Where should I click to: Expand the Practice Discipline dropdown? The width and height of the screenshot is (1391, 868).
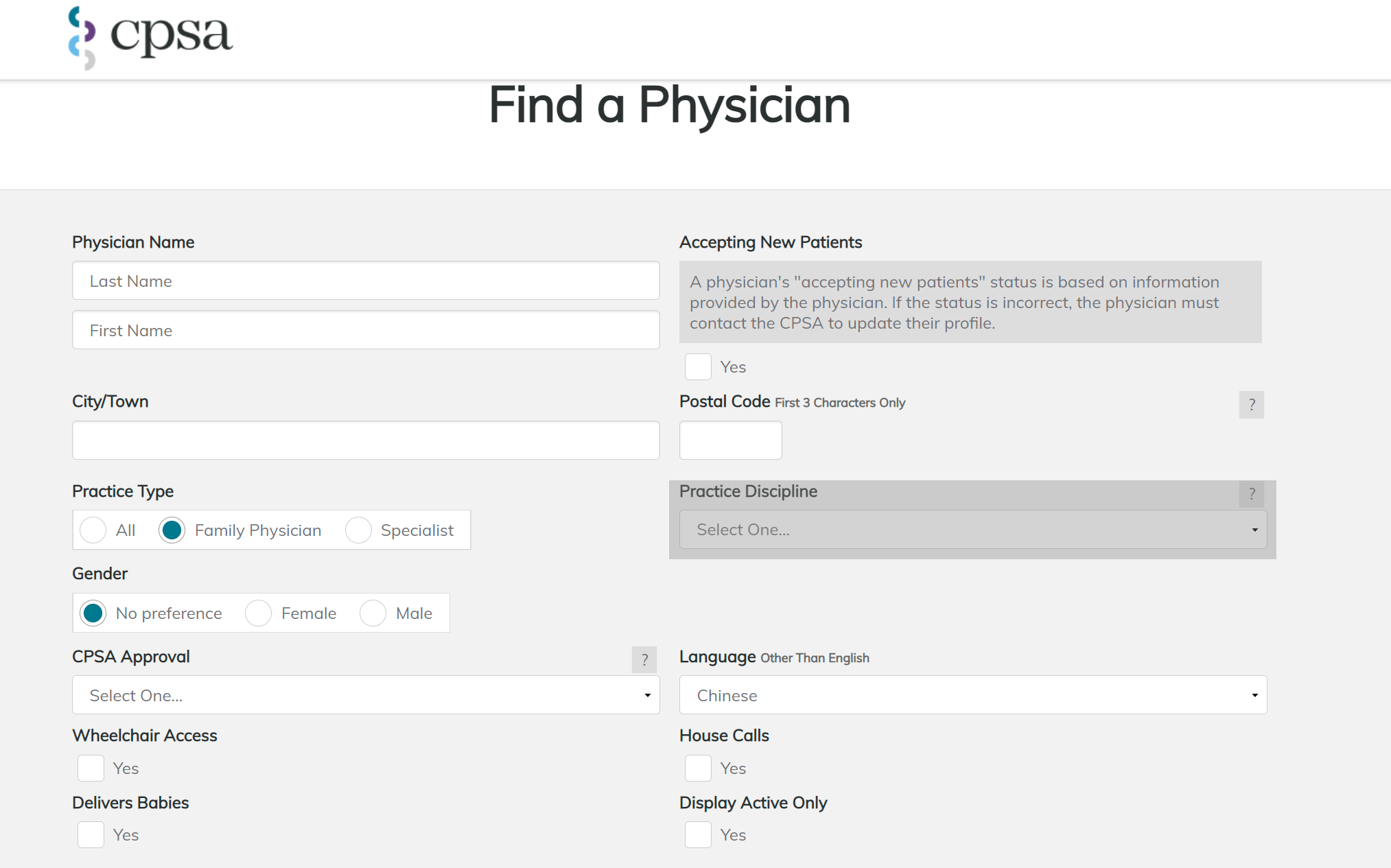[972, 529]
